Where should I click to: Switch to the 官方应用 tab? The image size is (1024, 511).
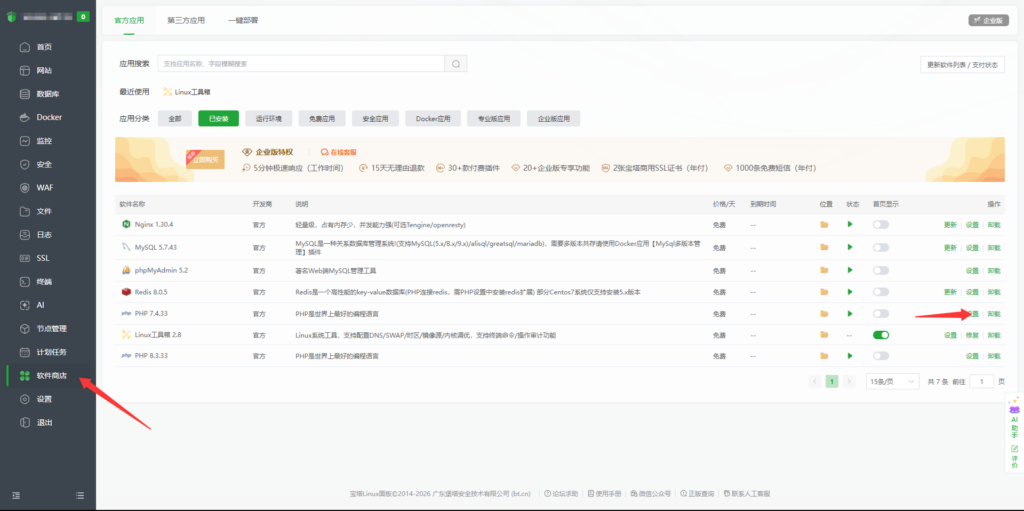tap(128, 20)
